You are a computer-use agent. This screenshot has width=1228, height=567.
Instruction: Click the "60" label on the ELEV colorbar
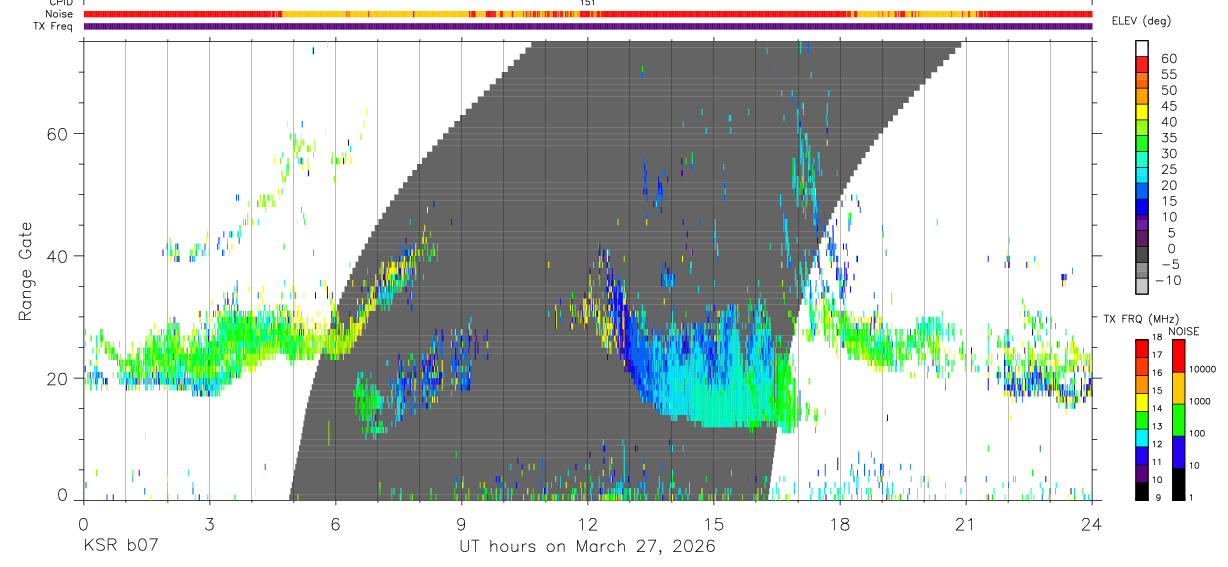pyautogui.click(x=1168, y=59)
